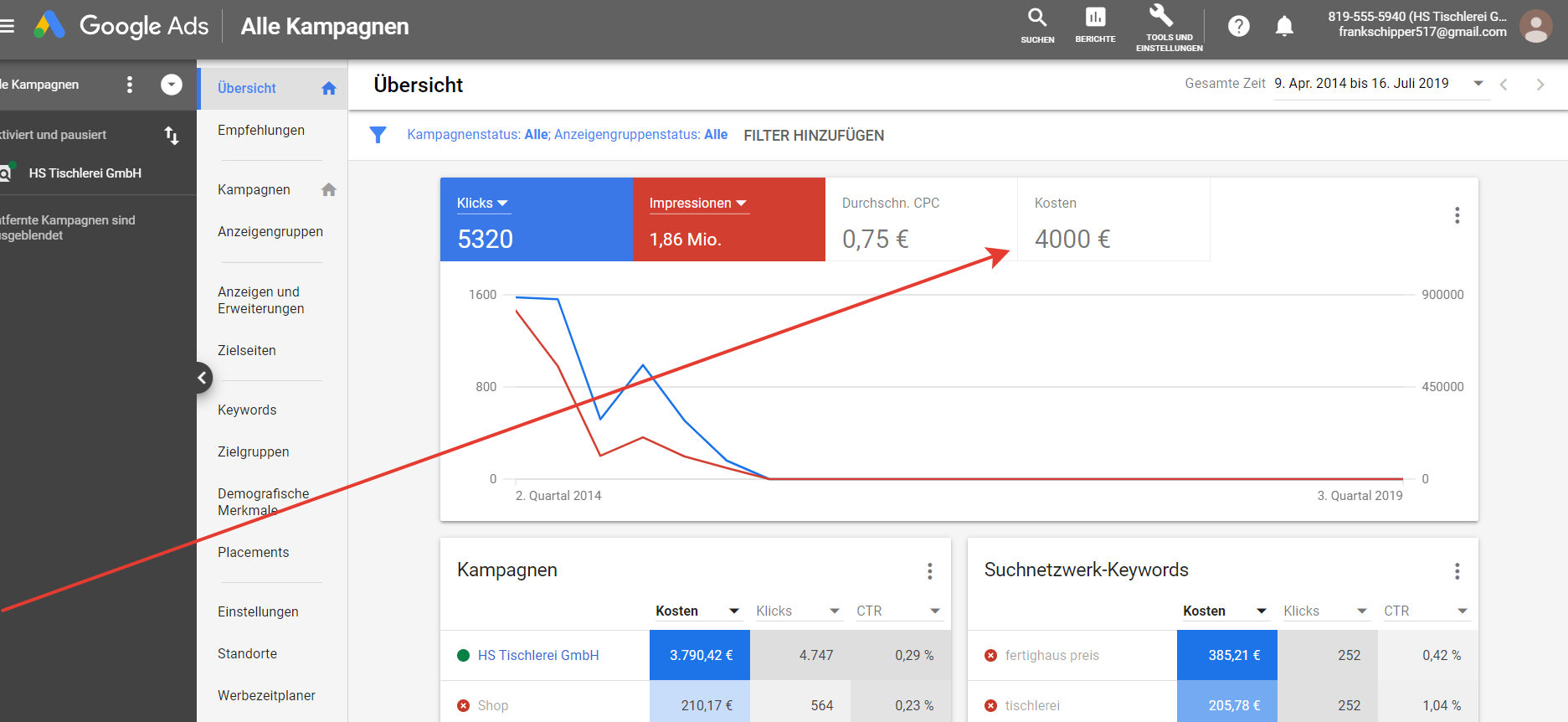Click the removed icon beside tischlerei
Image resolution: width=1568 pixels, height=722 pixels.
point(990,706)
